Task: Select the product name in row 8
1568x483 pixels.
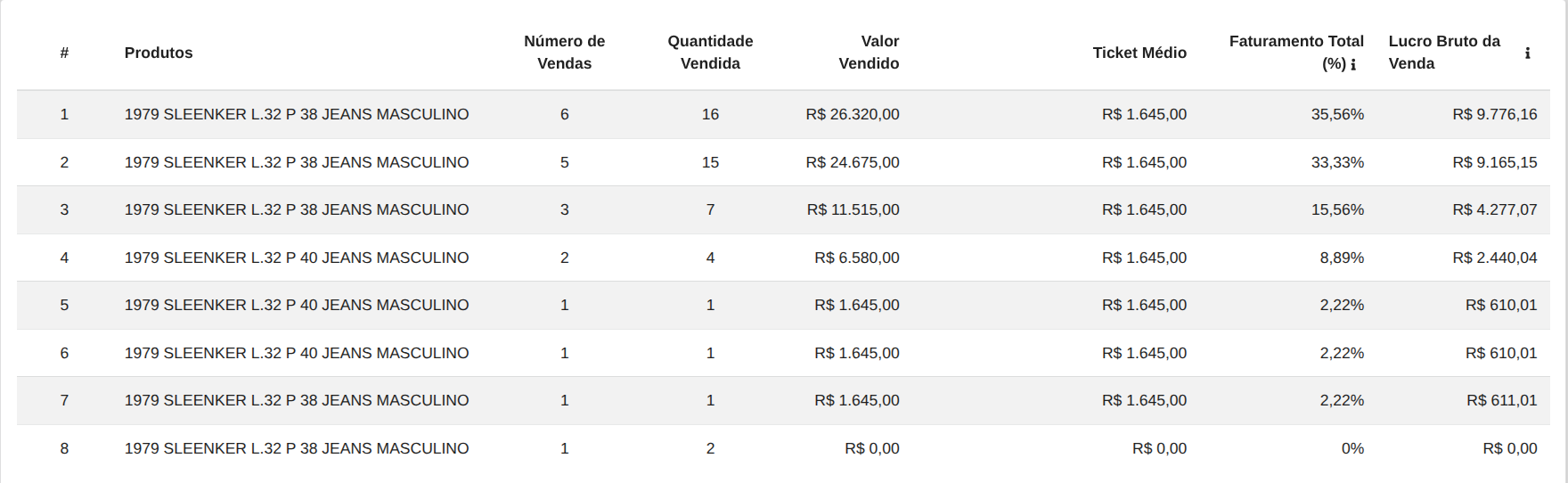Action: pyautogui.click(x=297, y=448)
